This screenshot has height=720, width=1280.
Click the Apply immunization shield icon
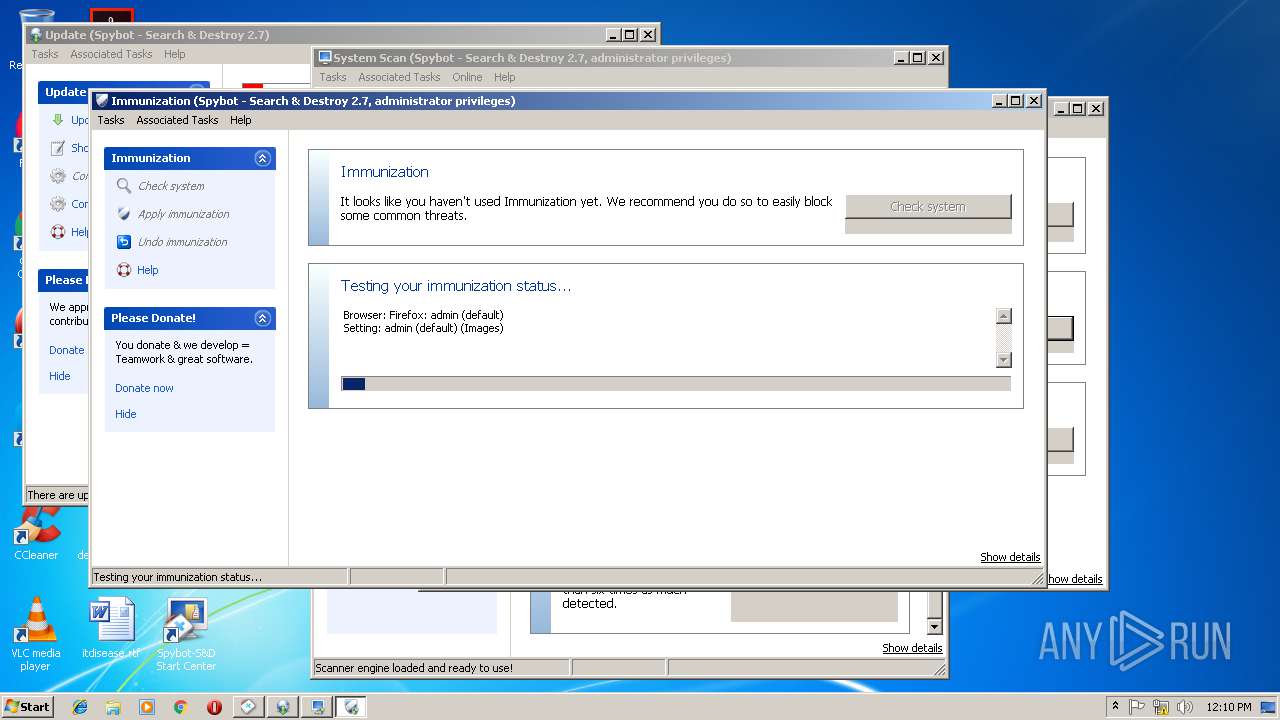pos(124,214)
